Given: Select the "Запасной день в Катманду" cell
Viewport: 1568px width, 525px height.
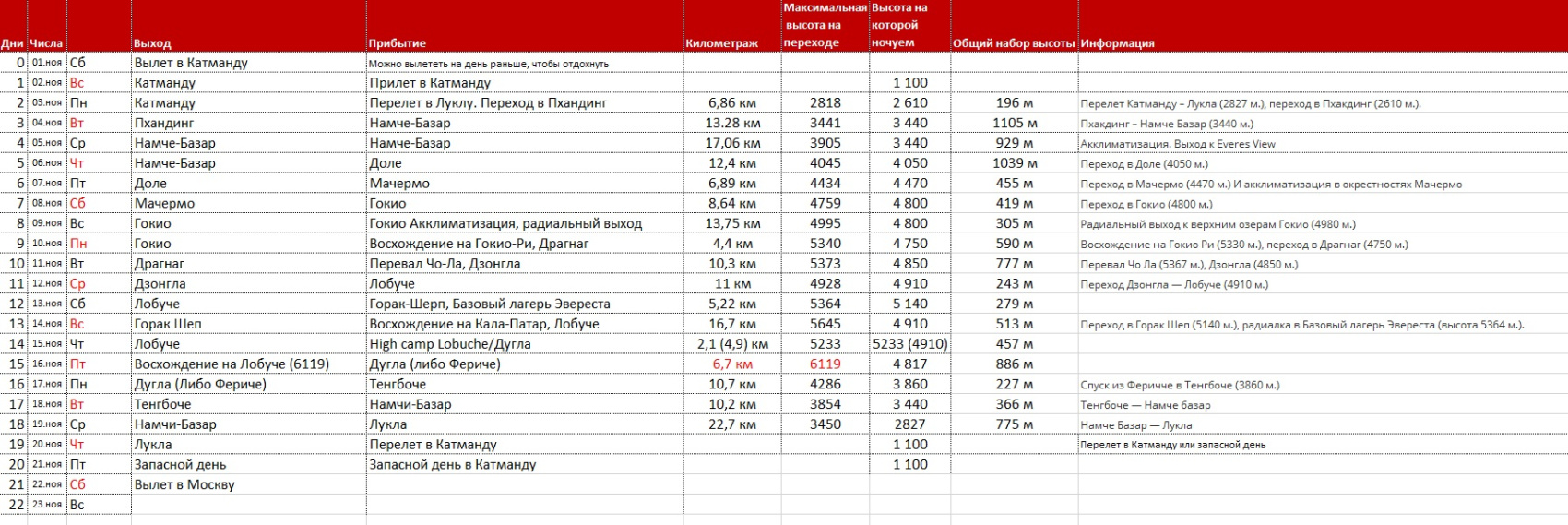Looking at the screenshot, I should click(452, 465).
